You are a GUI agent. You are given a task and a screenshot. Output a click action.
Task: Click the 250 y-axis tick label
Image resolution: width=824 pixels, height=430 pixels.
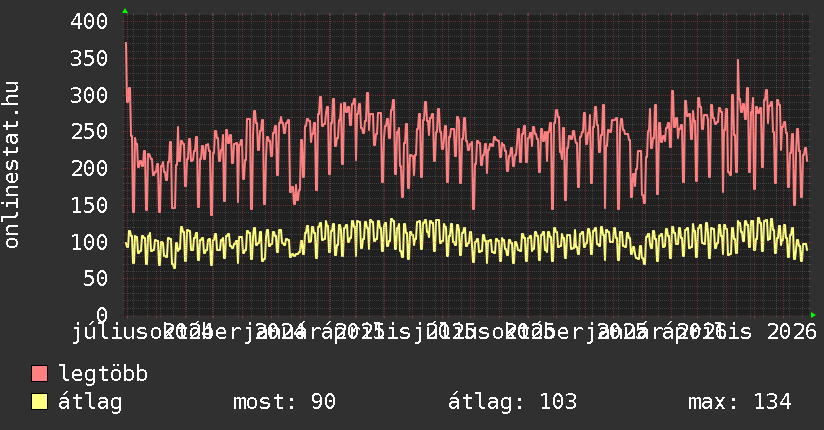click(x=89, y=131)
